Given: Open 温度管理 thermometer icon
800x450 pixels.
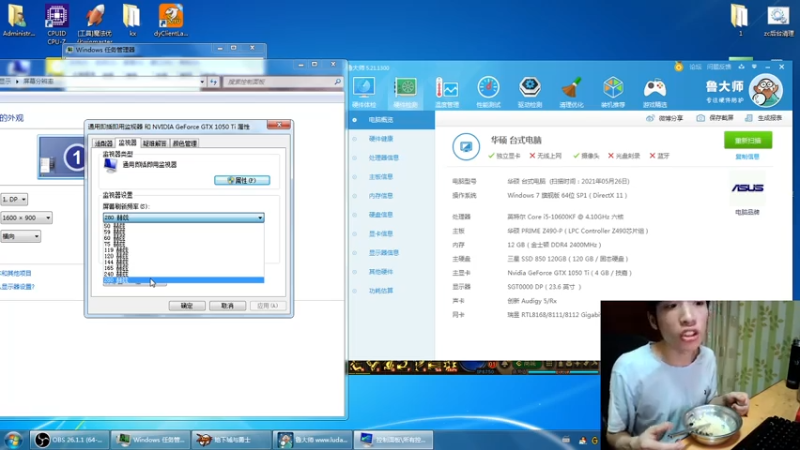Looking at the screenshot, I should pos(447,92).
